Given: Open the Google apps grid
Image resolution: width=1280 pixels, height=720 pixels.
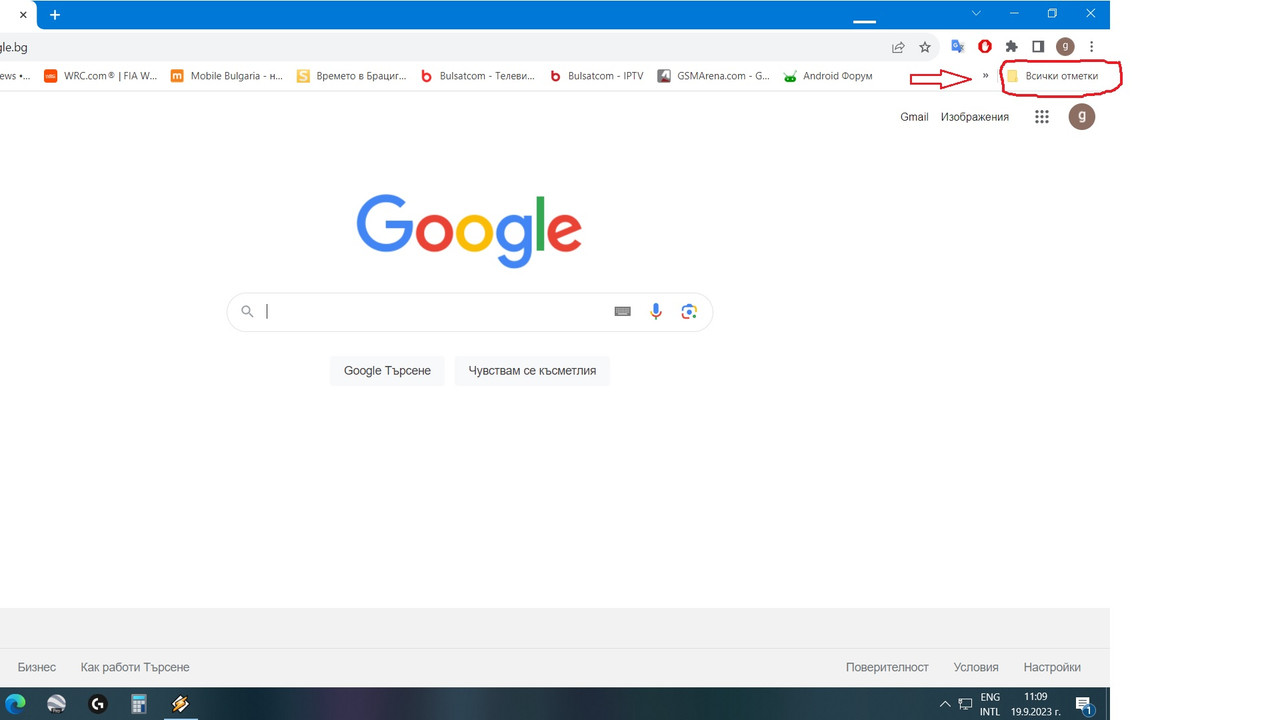Looking at the screenshot, I should 1041,117.
